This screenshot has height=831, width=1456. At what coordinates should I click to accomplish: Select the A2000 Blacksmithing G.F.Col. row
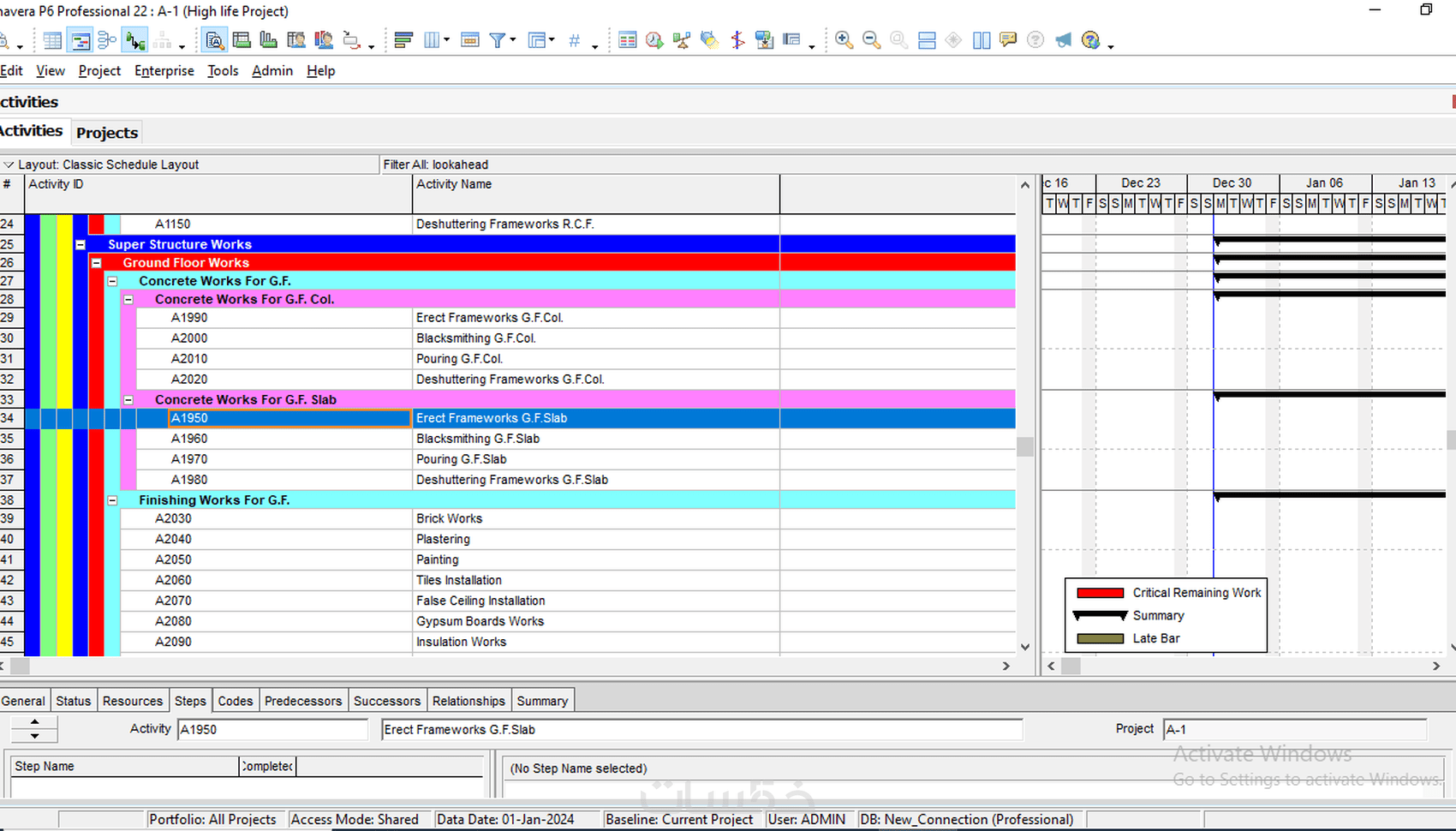pyautogui.click(x=508, y=338)
